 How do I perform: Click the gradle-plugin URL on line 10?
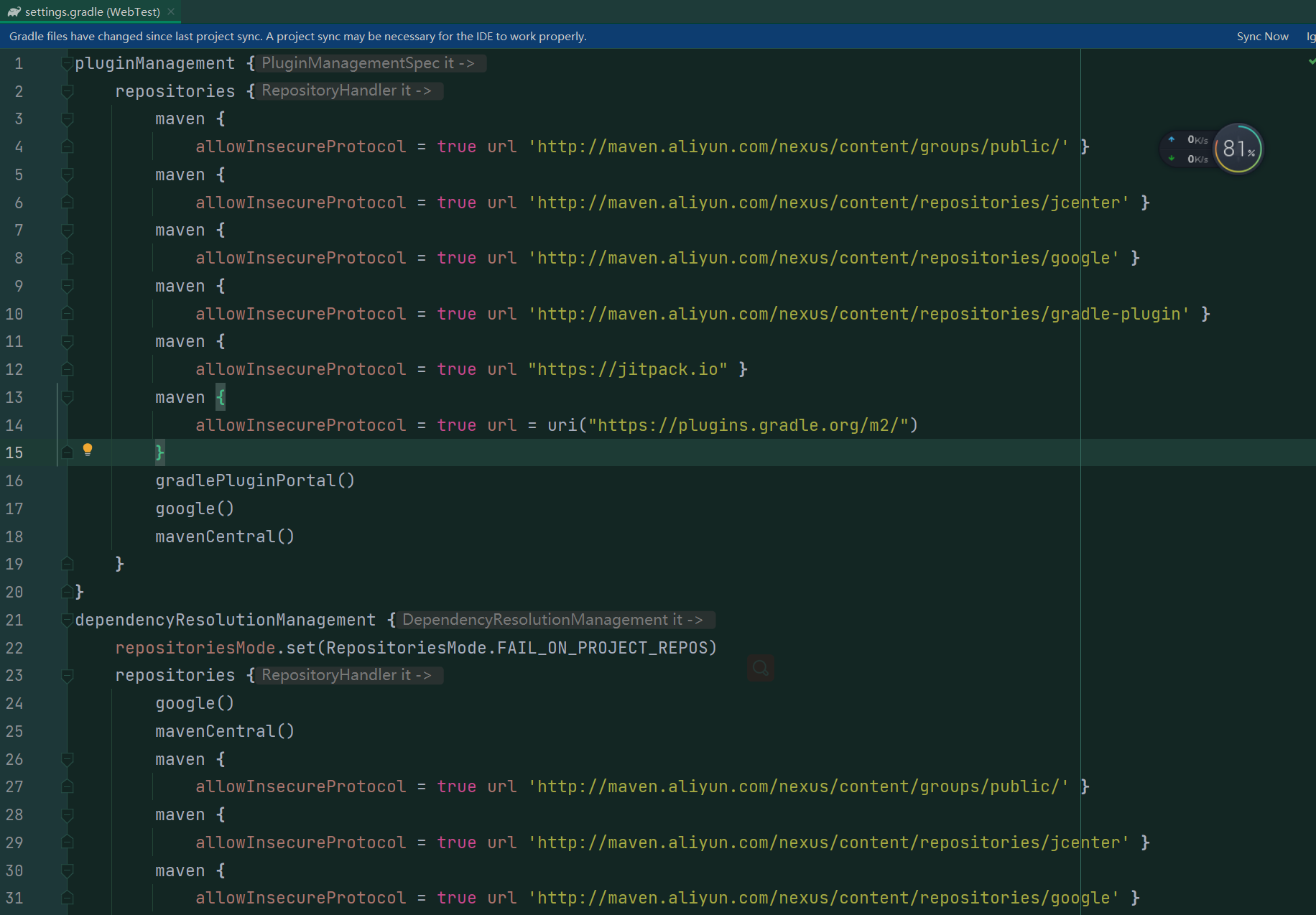tap(858, 314)
